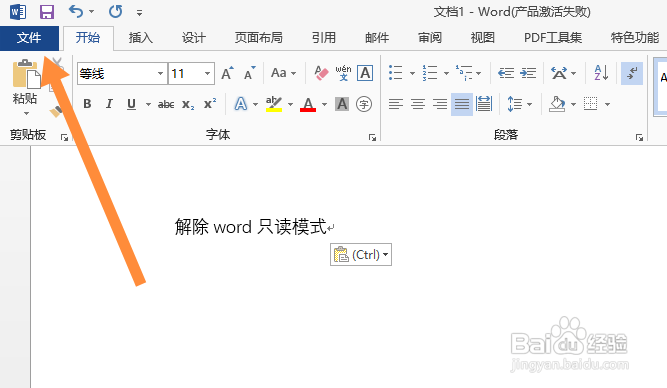Click the Text Effects outlined A icon
Screen dimensions: 667x388
point(241,104)
